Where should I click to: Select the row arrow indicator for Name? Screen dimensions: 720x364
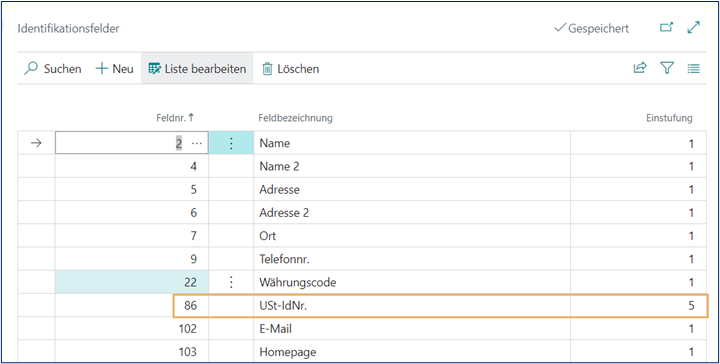coord(36,143)
